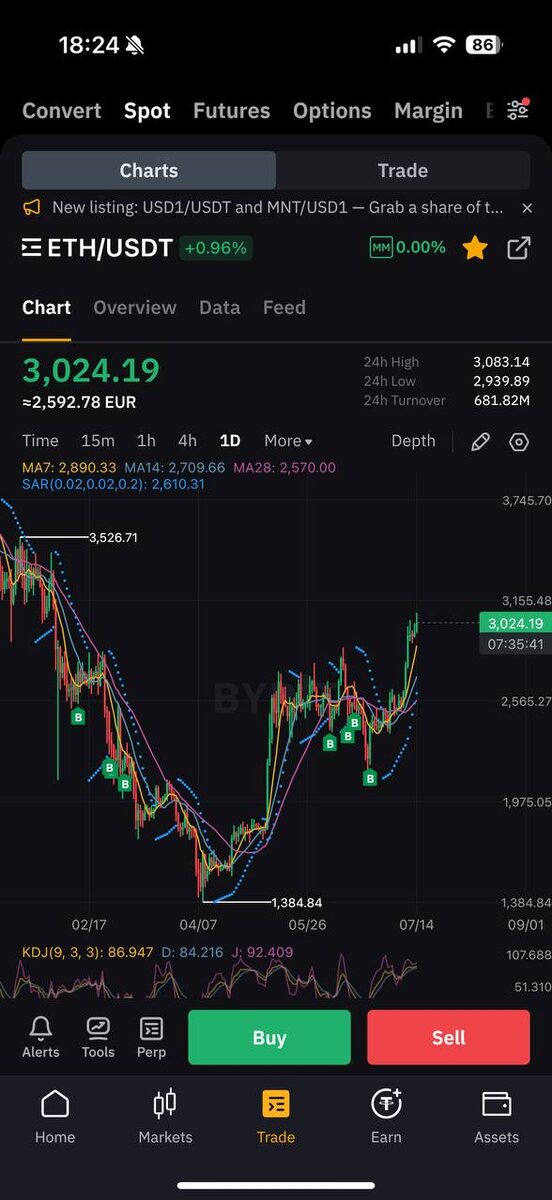Tap the lowest B marker before 07/14
The height and width of the screenshot is (1200, 552).
[369, 777]
